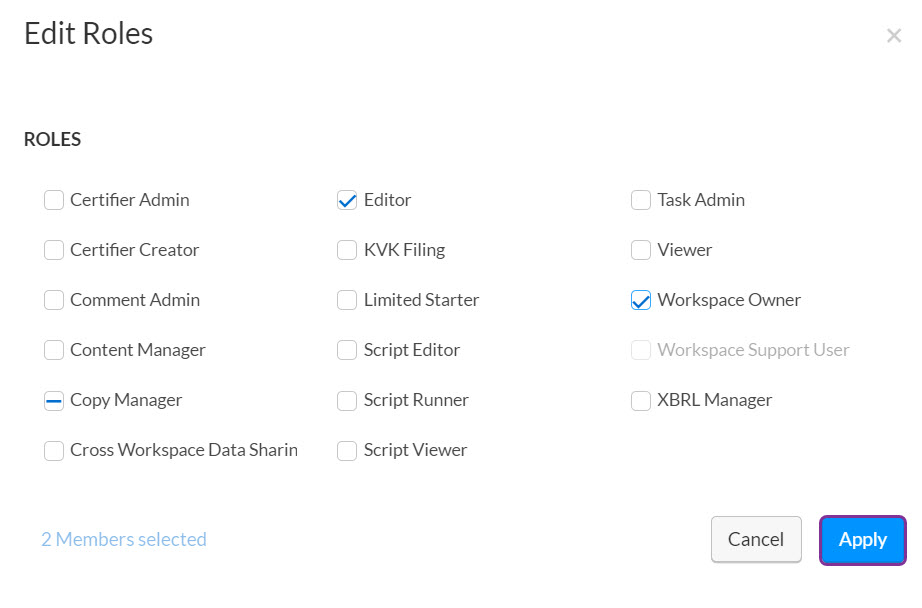922x608 pixels.
Task: Enable the XBRL Manager role
Action: [x=641, y=400]
